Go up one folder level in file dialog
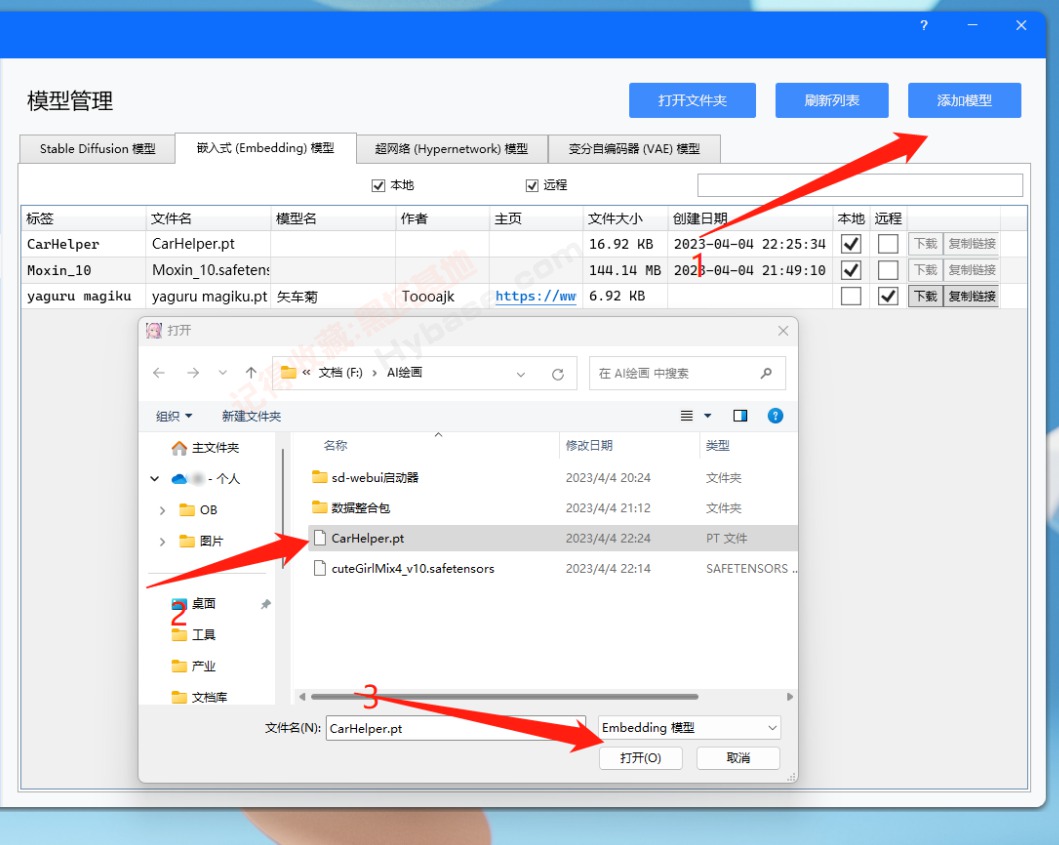This screenshot has height=845, width=1059. click(251, 373)
